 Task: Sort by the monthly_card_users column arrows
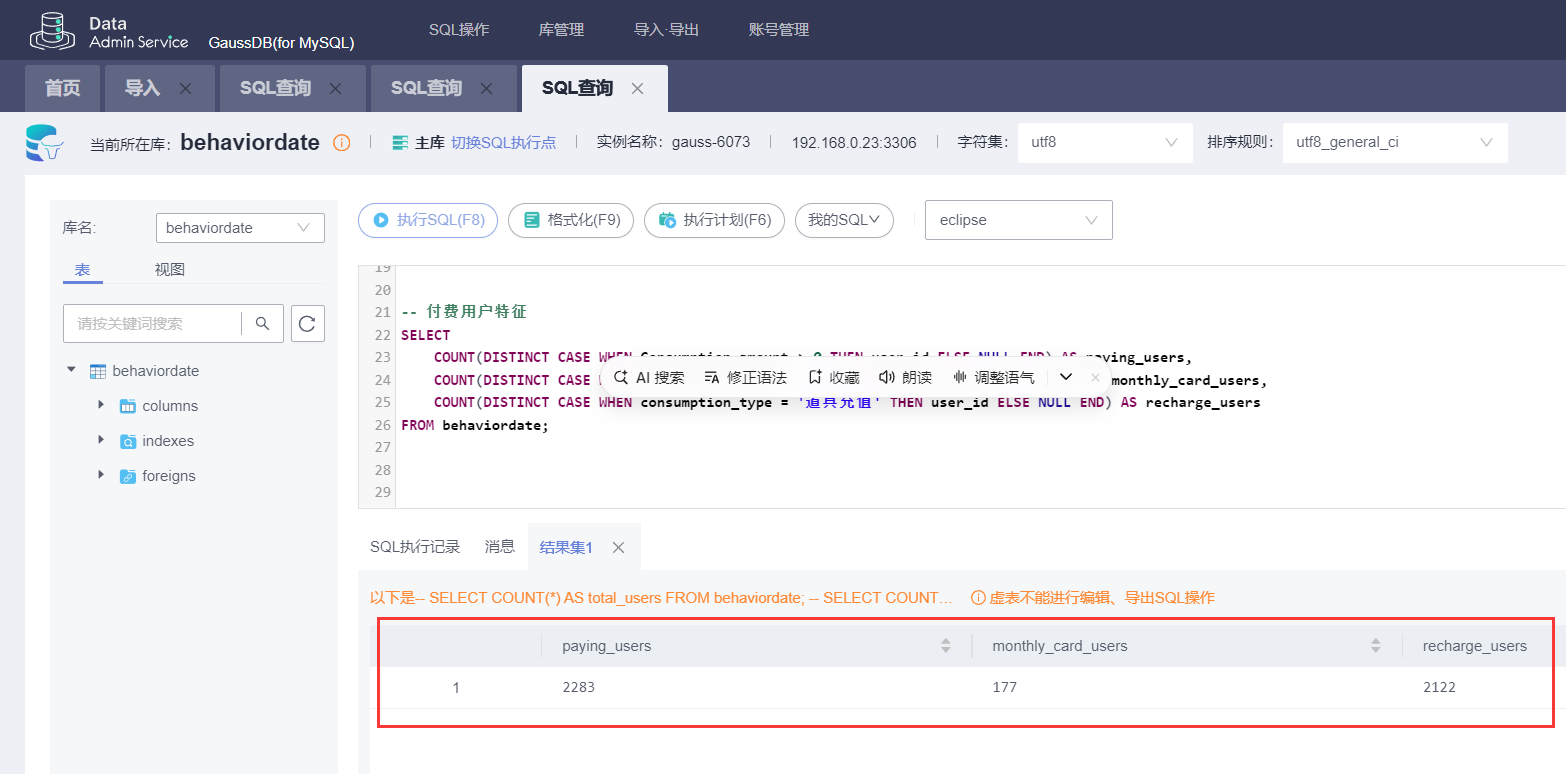click(1376, 646)
